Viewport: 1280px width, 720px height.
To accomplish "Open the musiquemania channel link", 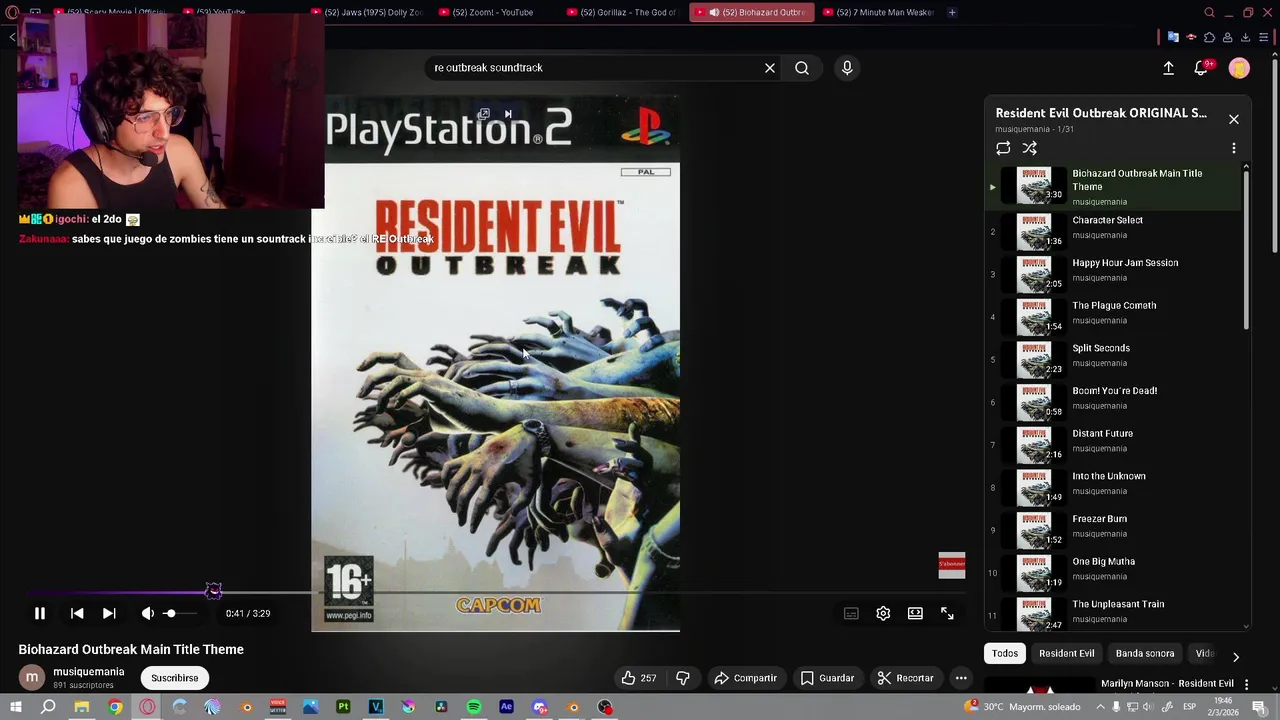I will tap(89, 672).
